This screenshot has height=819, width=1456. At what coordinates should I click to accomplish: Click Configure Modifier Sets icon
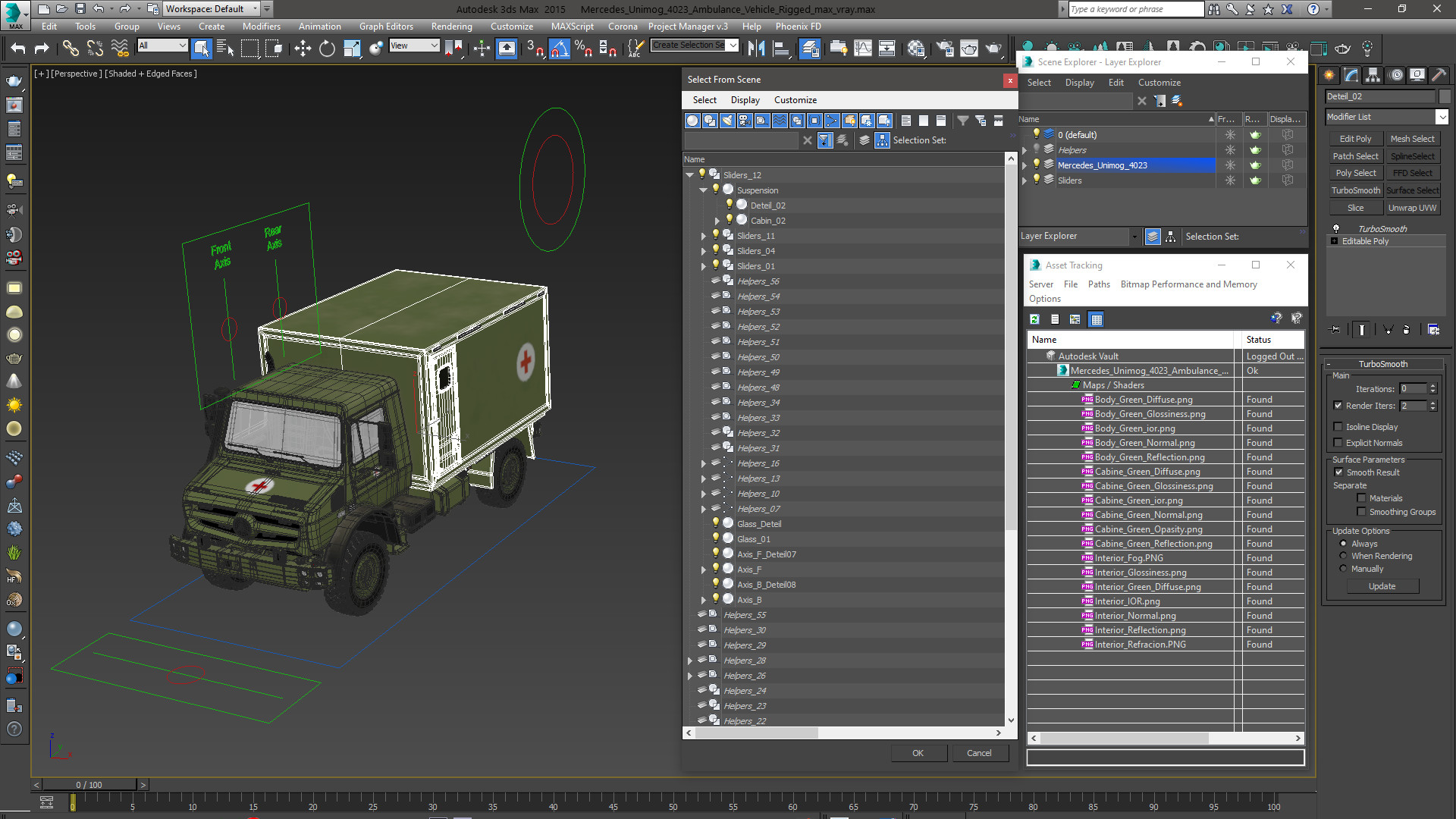1433,329
